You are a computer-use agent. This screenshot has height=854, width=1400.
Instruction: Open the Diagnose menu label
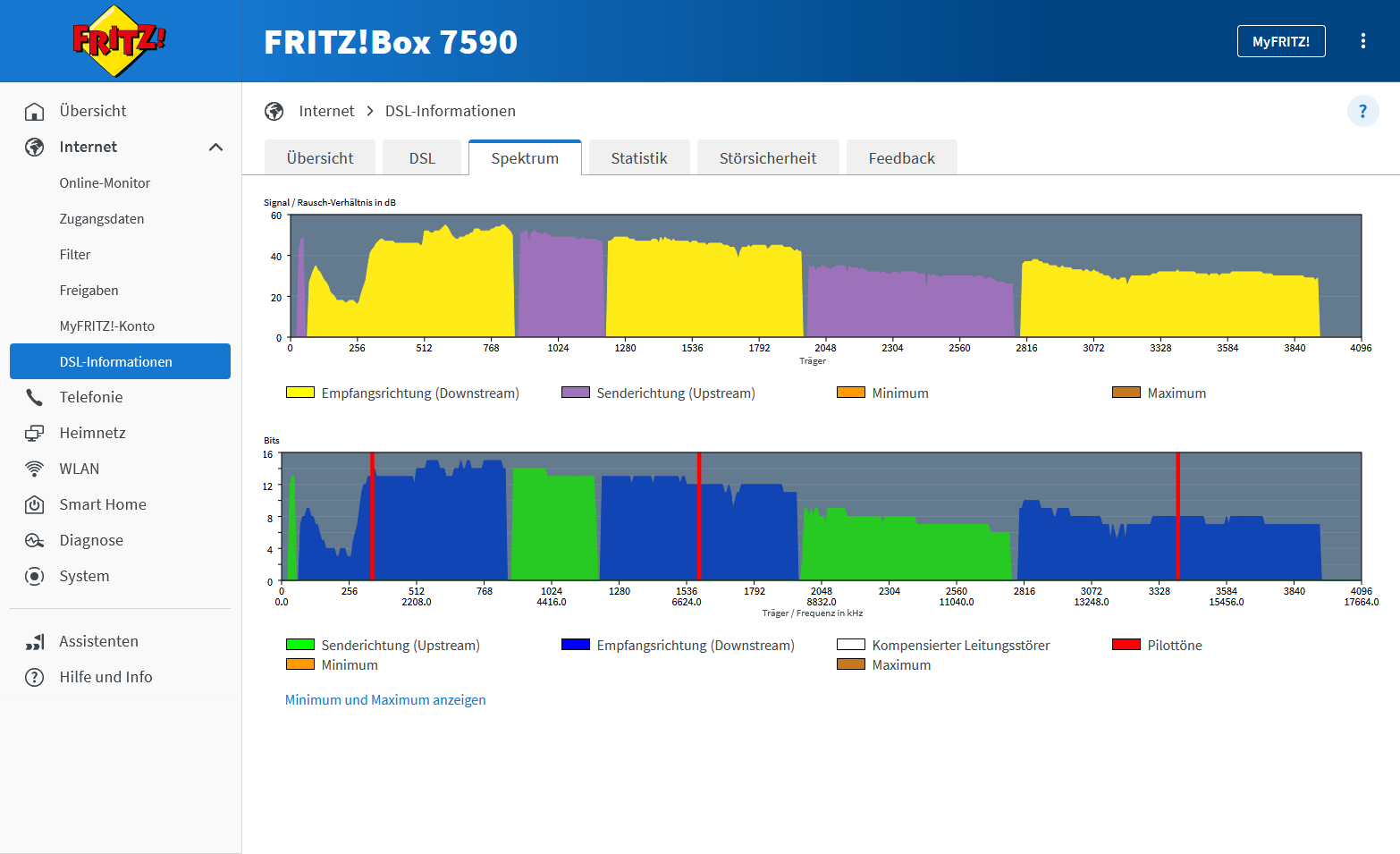tap(91, 540)
